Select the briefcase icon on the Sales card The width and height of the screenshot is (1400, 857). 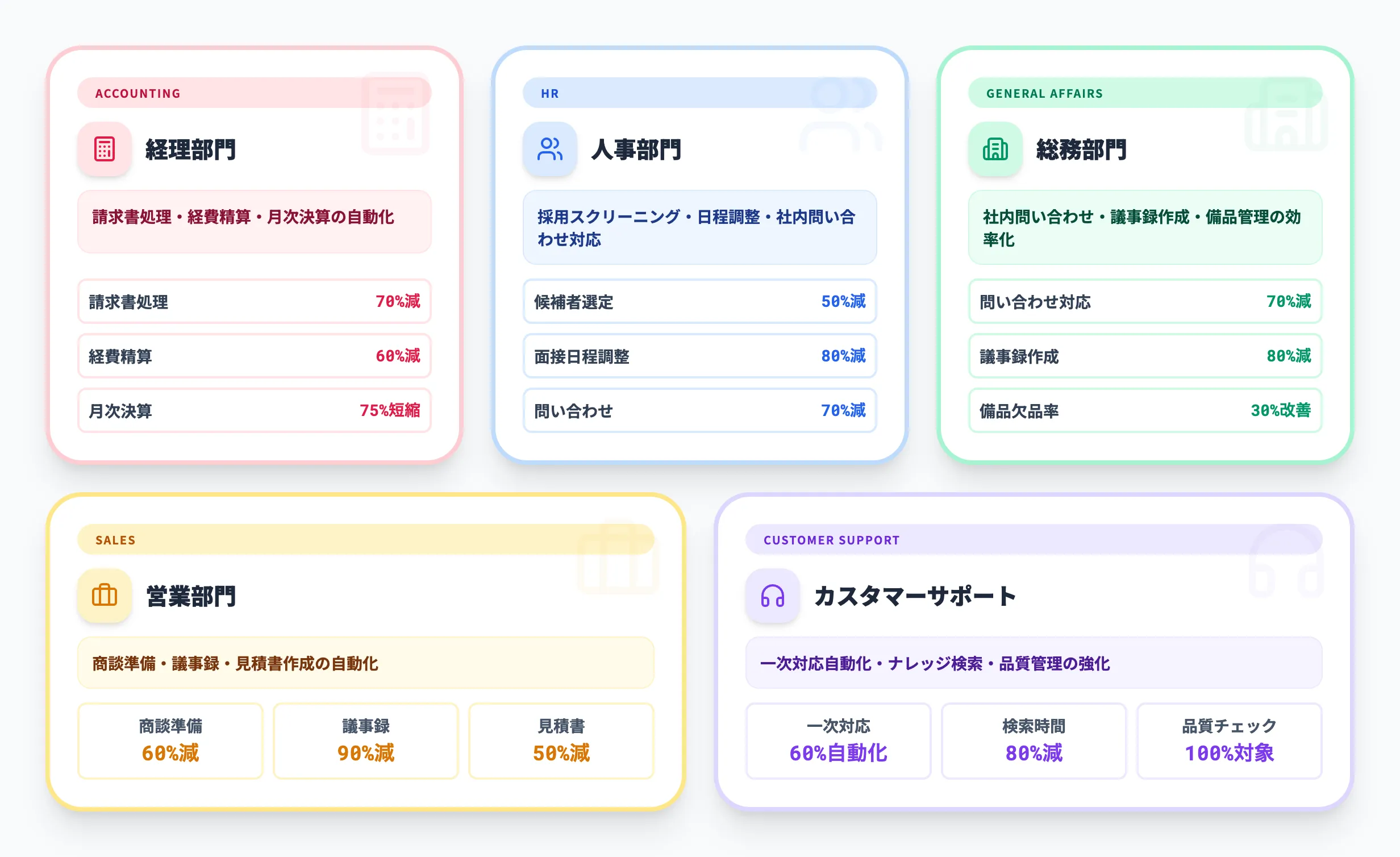click(x=105, y=596)
